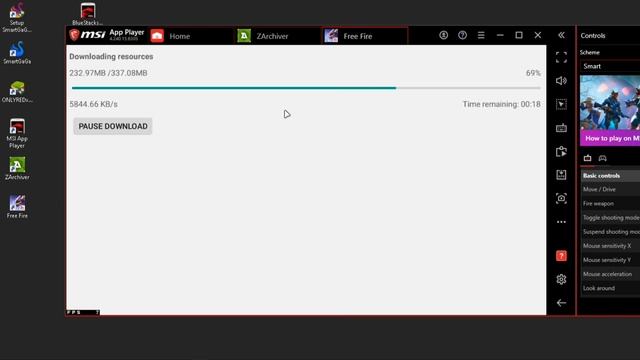Screen dimensions: 640x360
Task: Open settings gear in the sidebar
Action: (x=561, y=279)
